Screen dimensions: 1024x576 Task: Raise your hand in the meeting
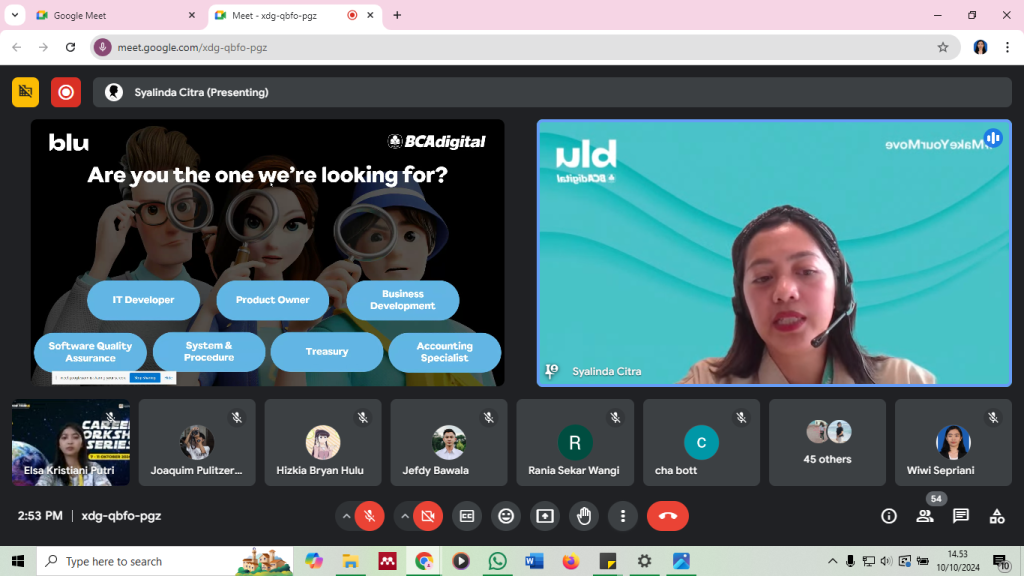[584, 516]
